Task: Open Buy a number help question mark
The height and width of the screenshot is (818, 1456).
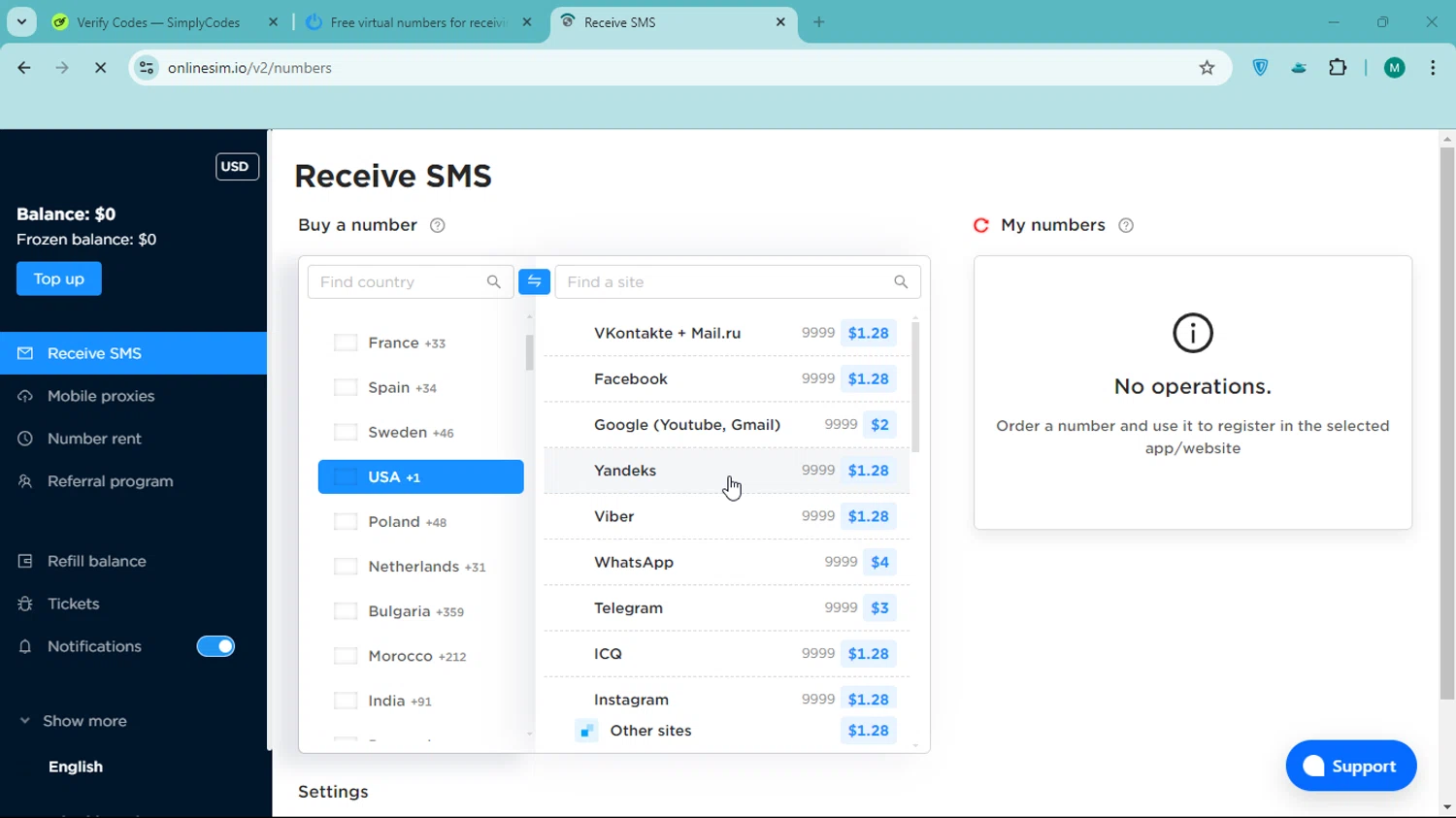Action: point(438,225)
